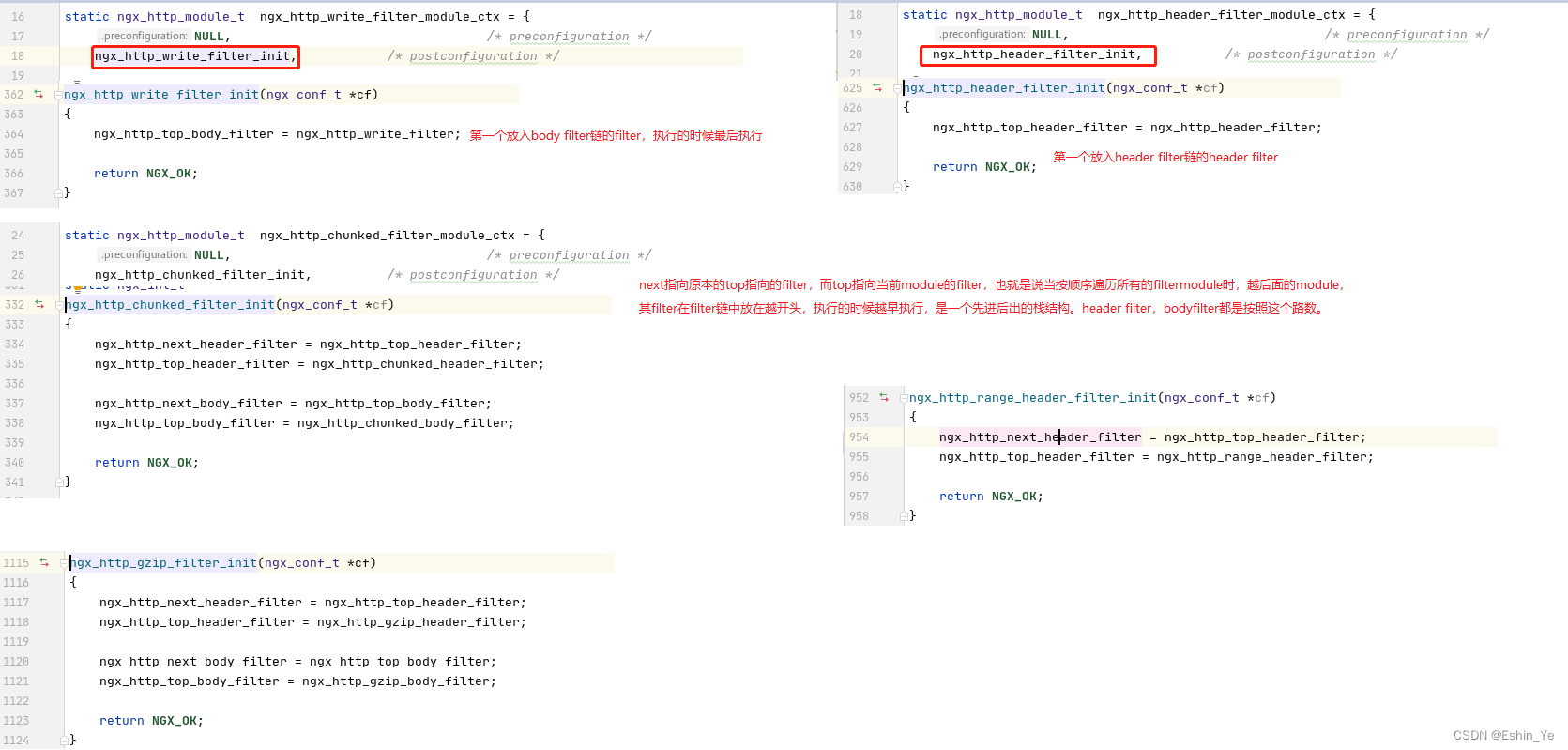Click ngx_http_chunked_filter_init on line 26
Screen dimensions: 1568x750
(200, 275)
